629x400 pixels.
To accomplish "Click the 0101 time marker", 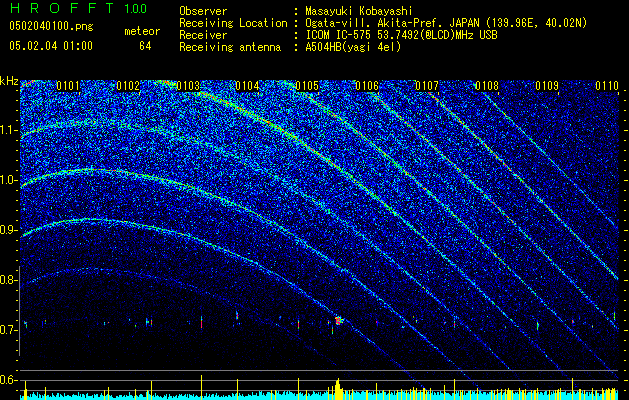I will tap(68, 86).
